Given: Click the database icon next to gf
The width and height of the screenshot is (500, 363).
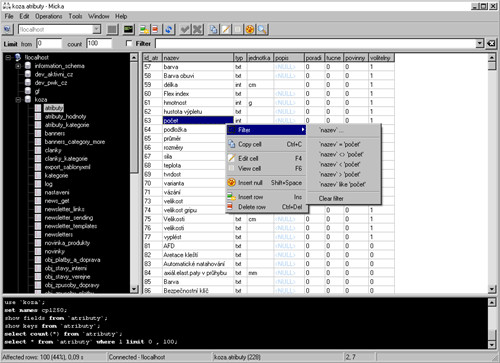Looking at the screenshot, I should [x=28, y=91].
